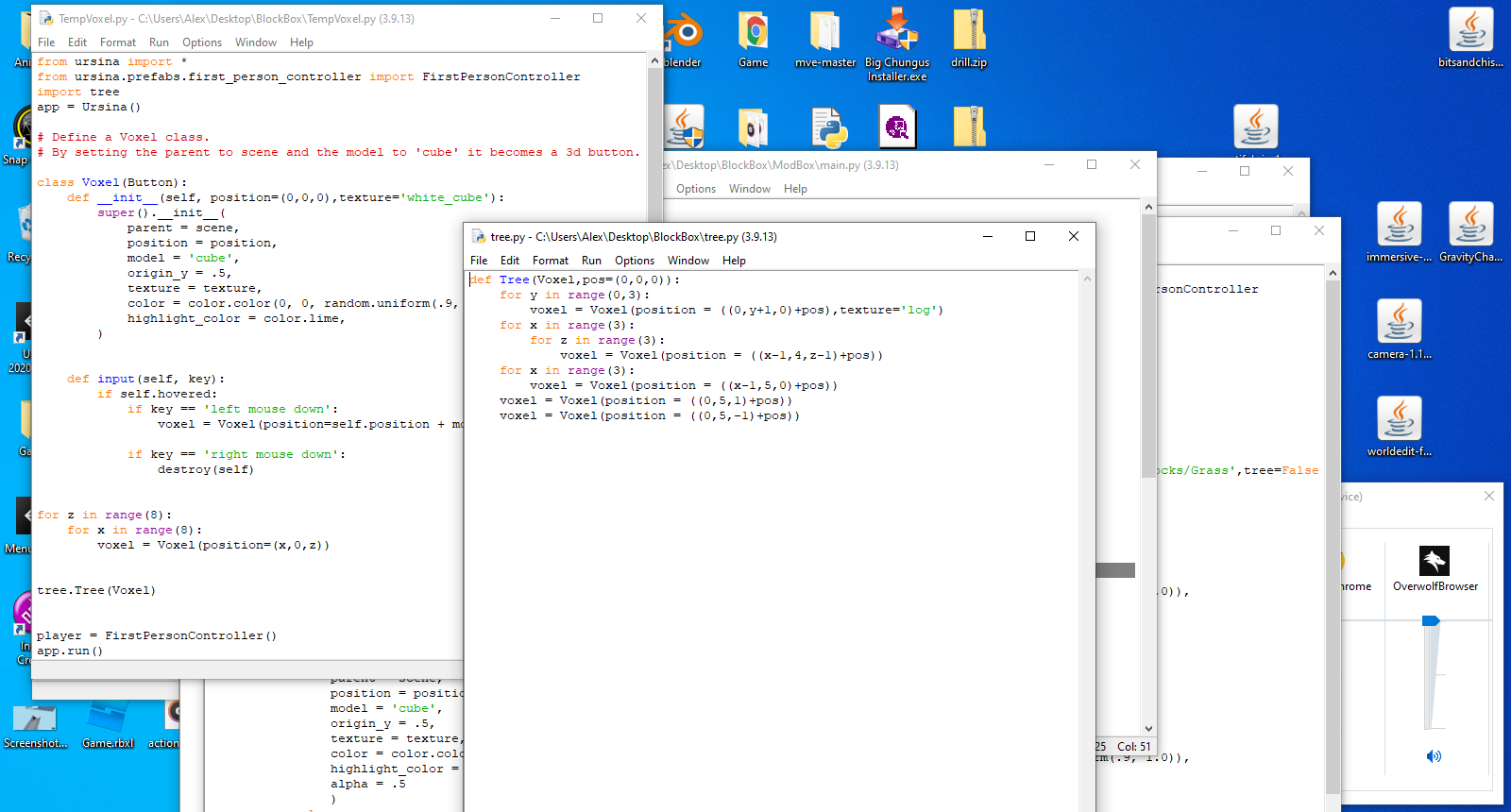This screenshot has width=1511, height=812.
Task: Open the Screenshot... desktop icon
Action: click(x=35, y=725)
